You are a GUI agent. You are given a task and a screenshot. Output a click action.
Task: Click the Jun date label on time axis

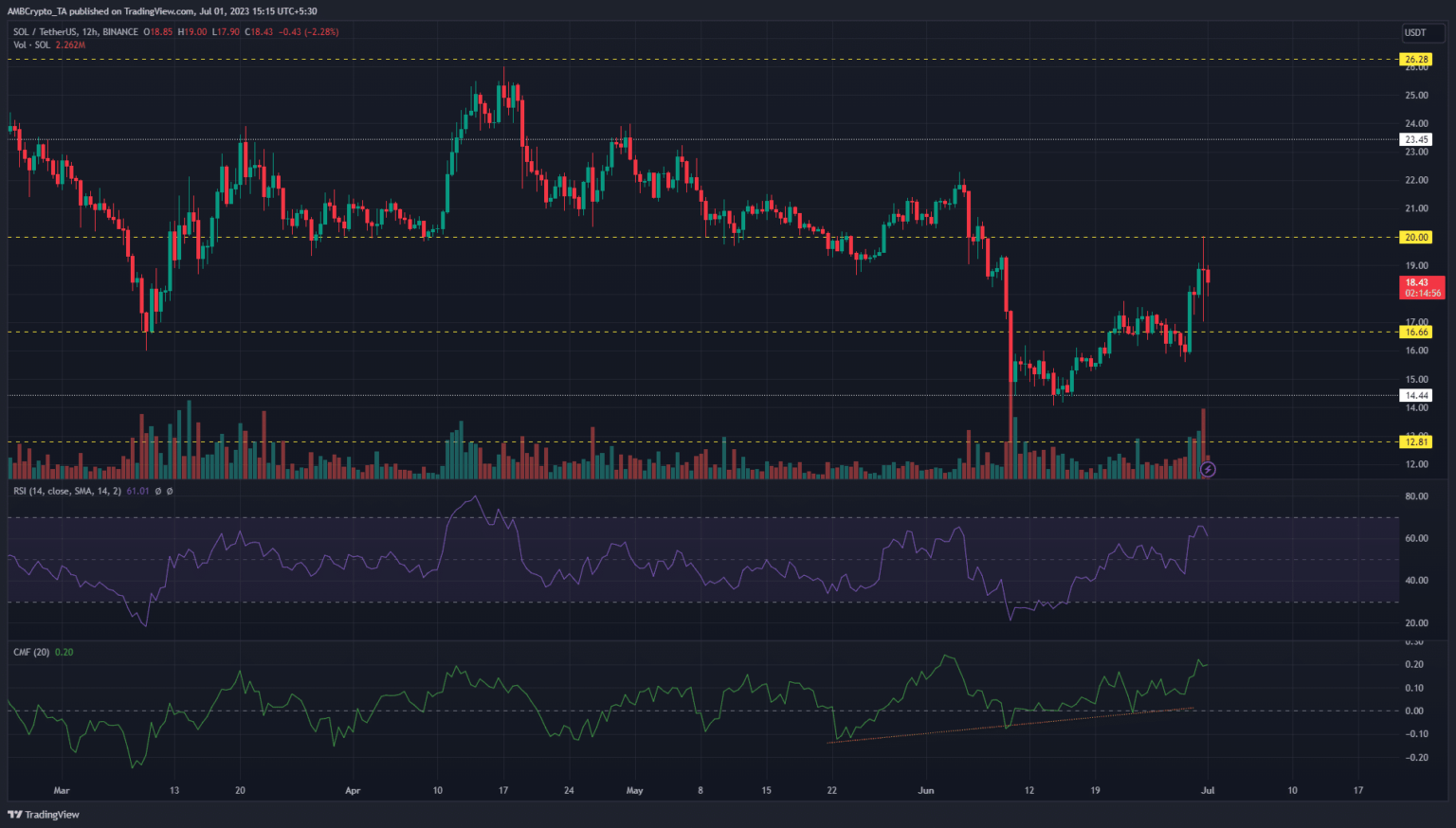(x=925, y=790)
